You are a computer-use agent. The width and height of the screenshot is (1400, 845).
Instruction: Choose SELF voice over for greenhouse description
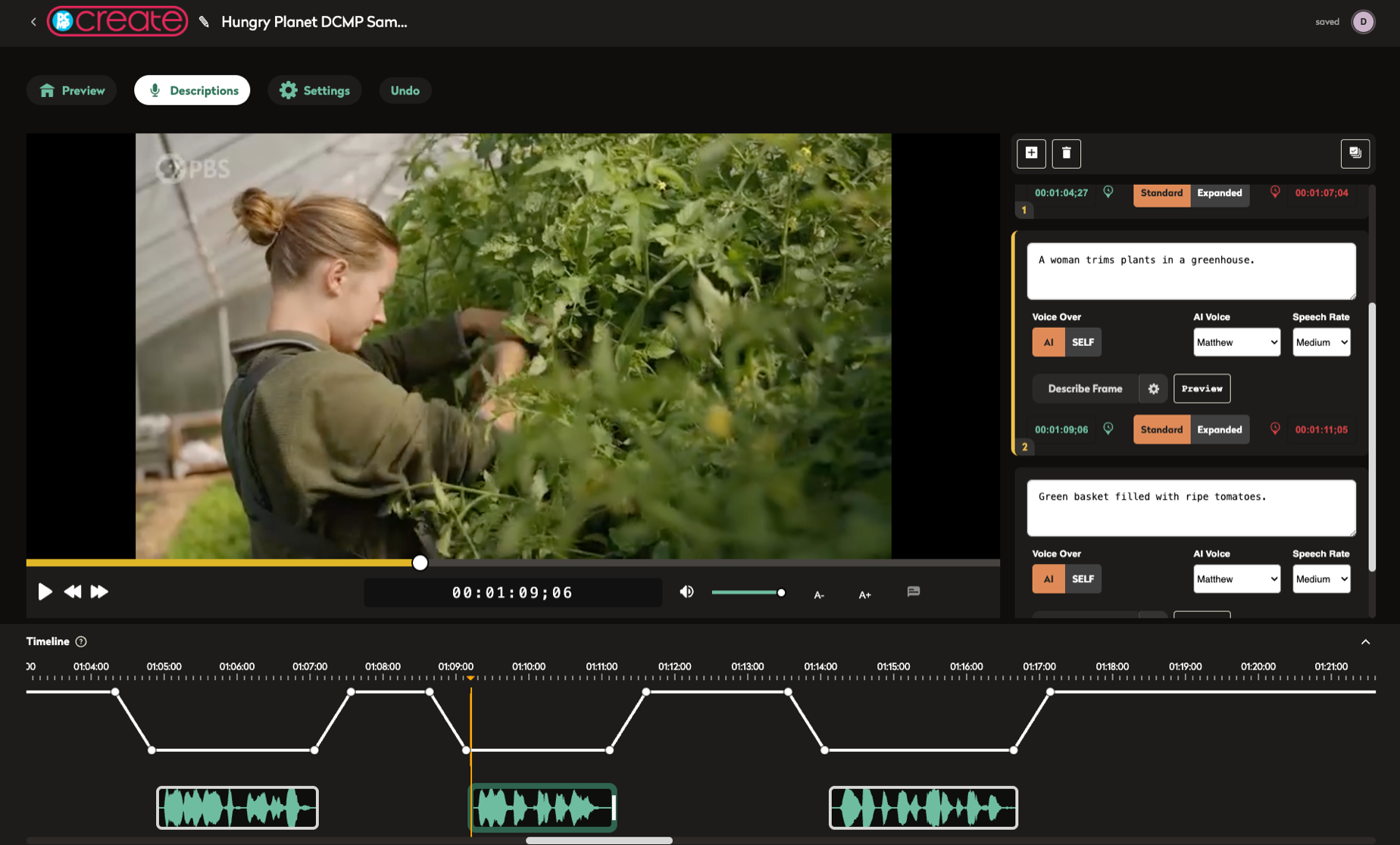(1083, 342)
